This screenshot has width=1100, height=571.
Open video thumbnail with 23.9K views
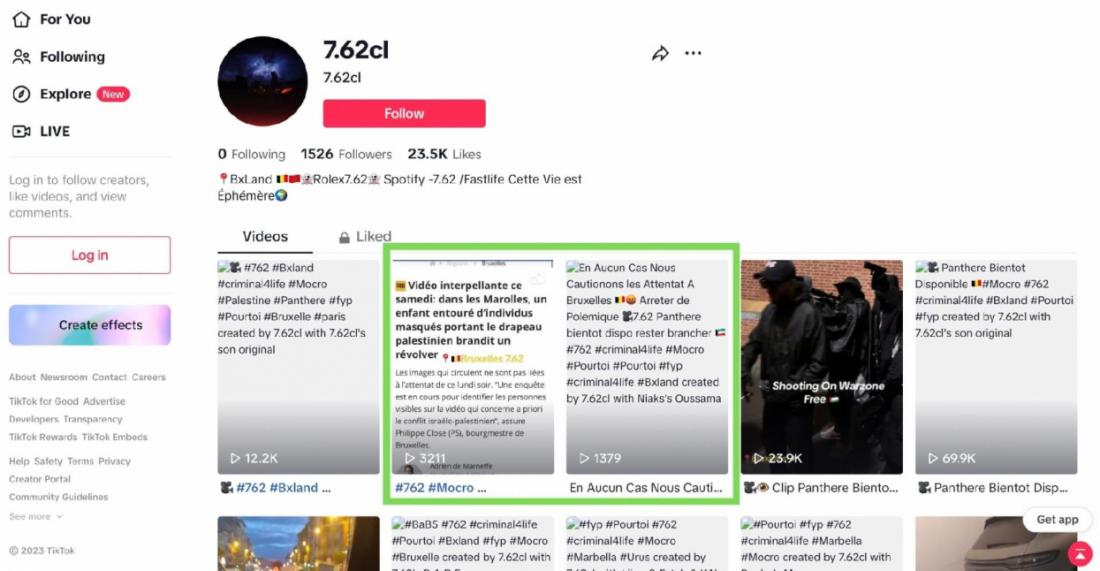(821, 367)
